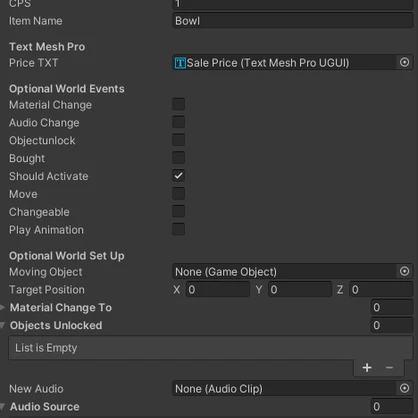Add element to Objects Unlocked list

367,368
